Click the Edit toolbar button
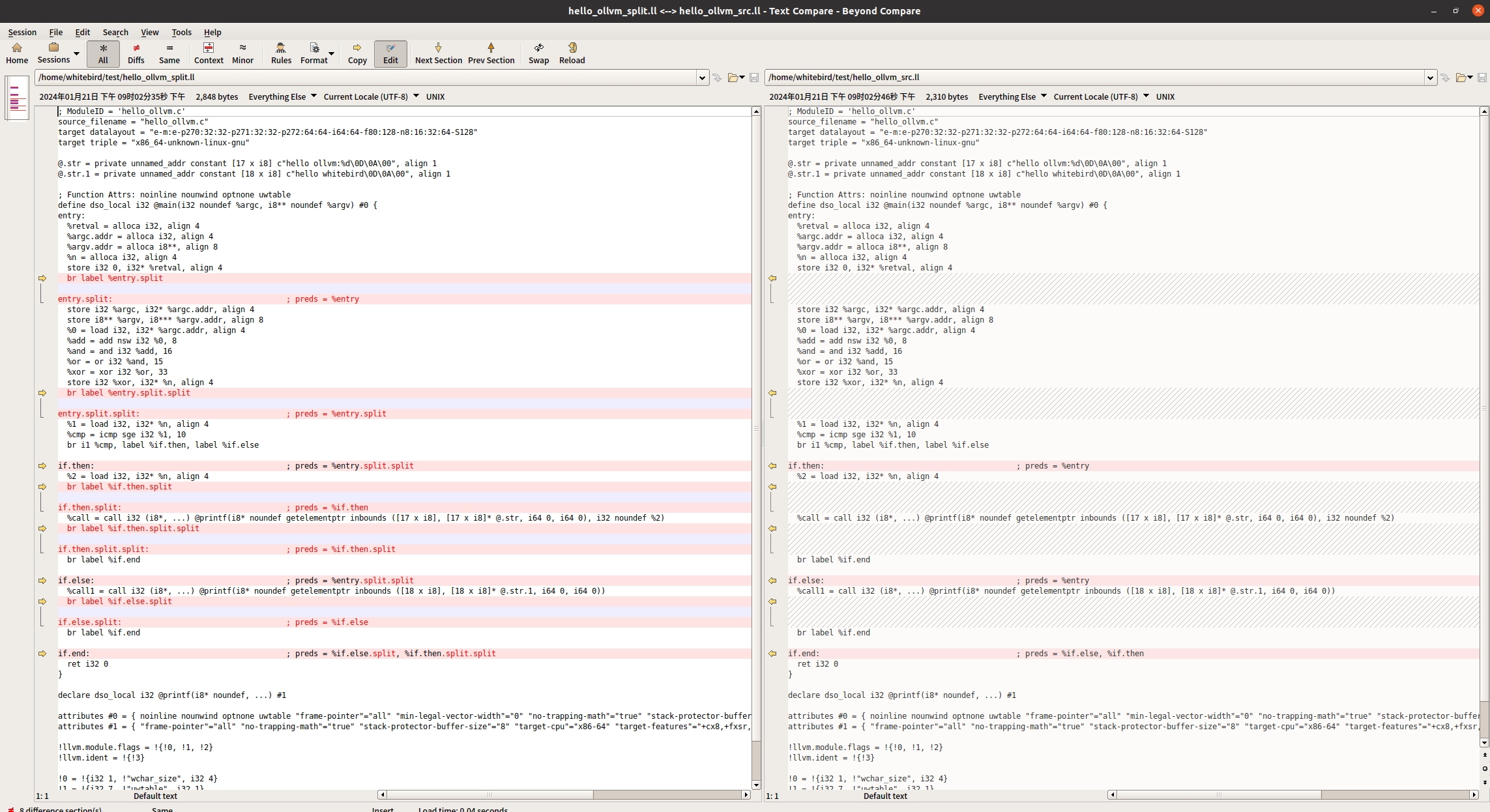This screenshot has height=812, width=1490. pos(390,53)
